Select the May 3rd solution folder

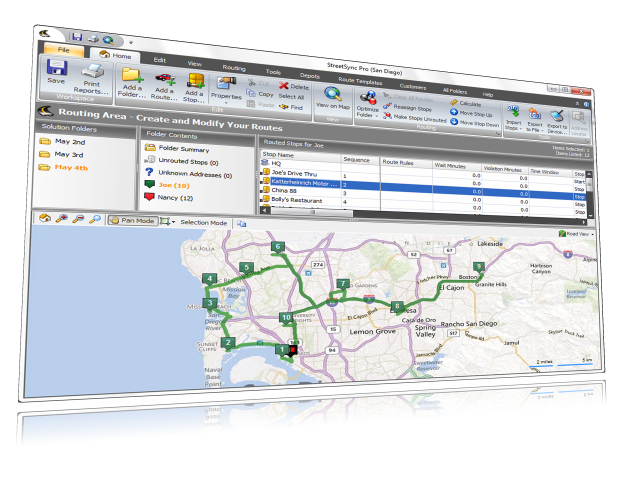pos(68,155)
